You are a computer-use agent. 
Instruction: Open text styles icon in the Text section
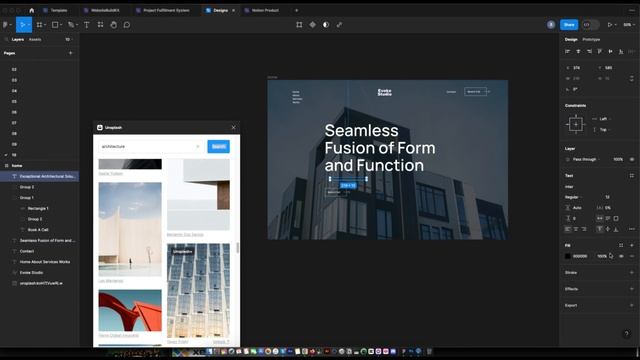(631, 176)
